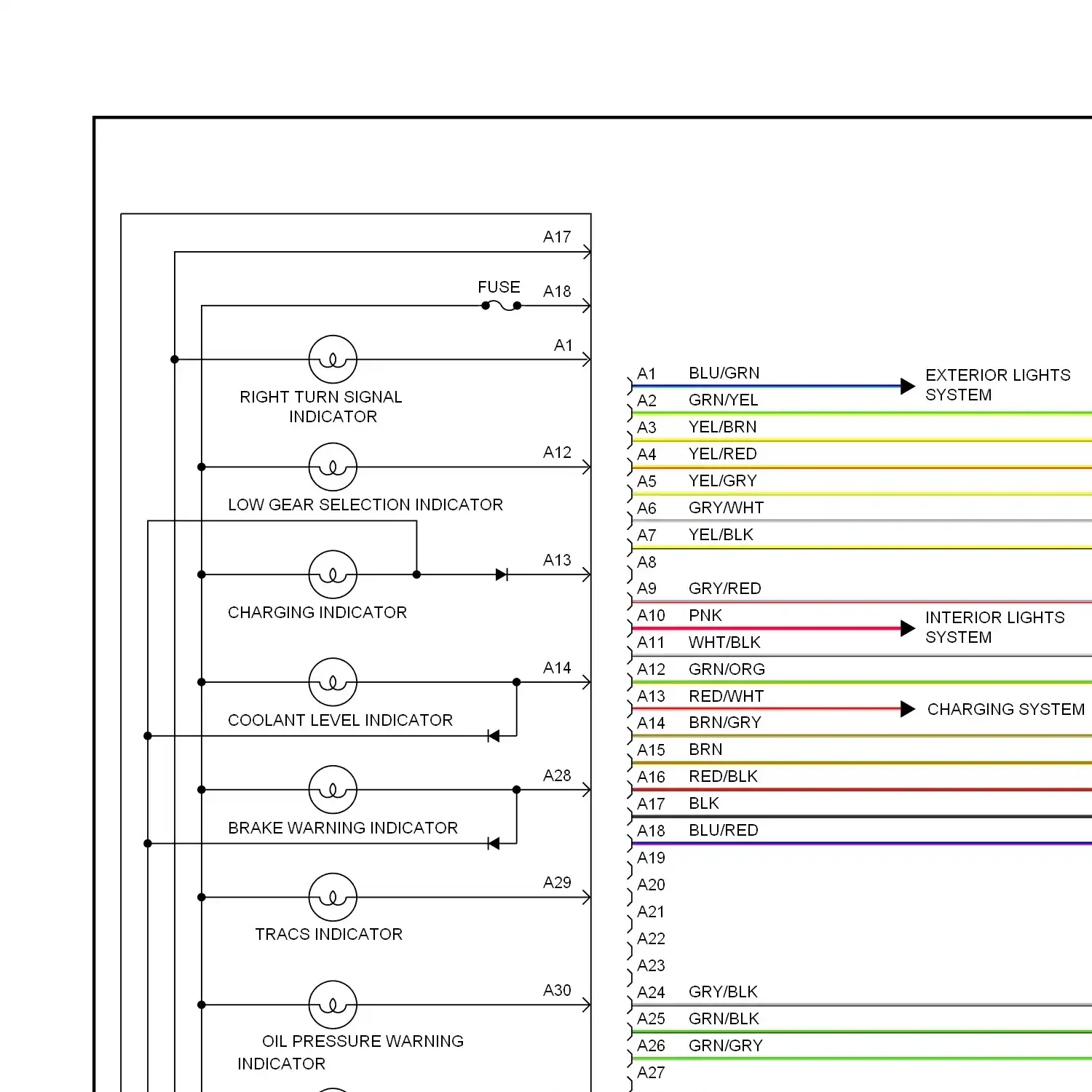Click the FUSE label
The image size is (1092, 1092).
(x=499, y=287)
